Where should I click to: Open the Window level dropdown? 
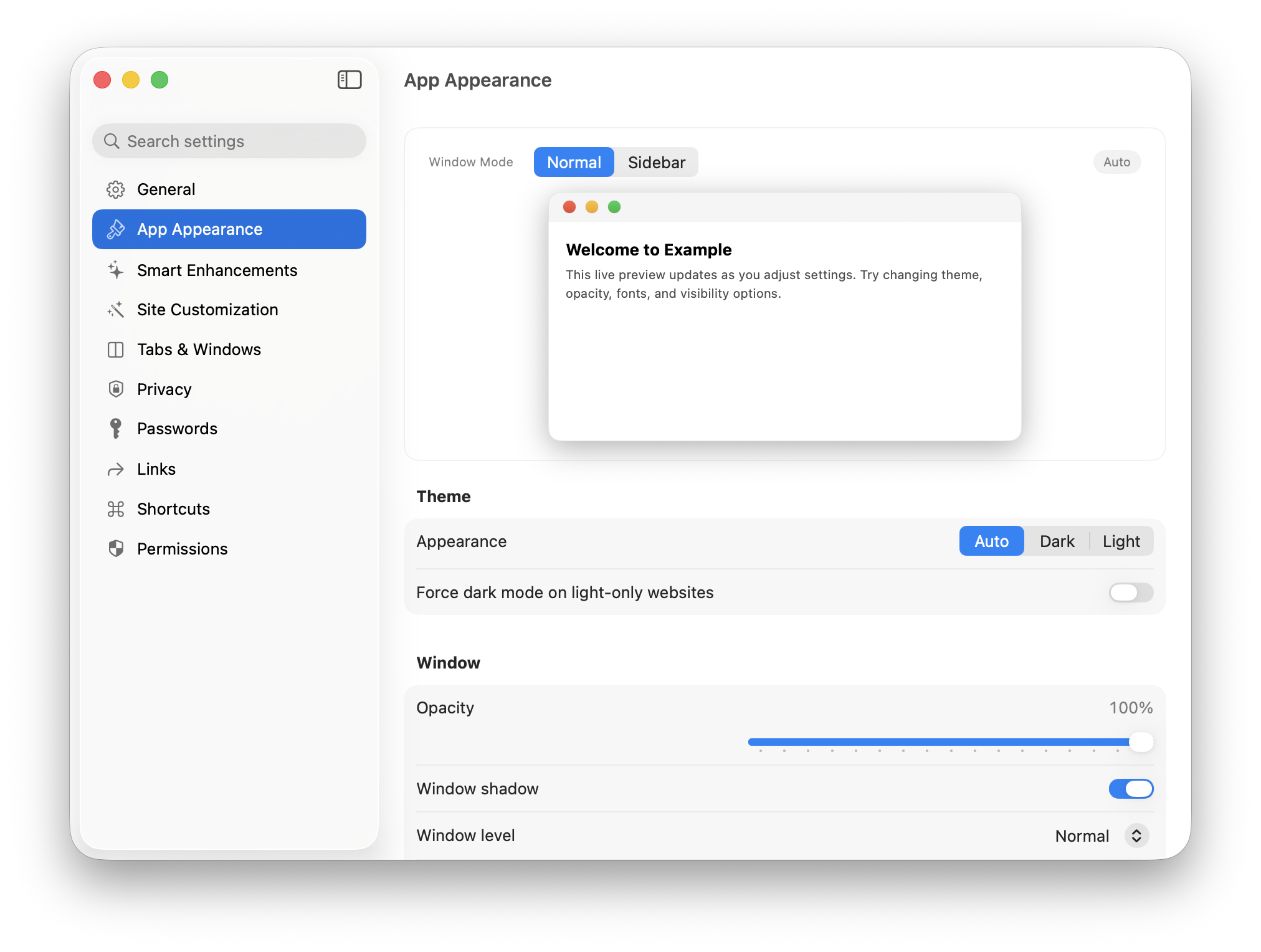(x=1136, y=836)
